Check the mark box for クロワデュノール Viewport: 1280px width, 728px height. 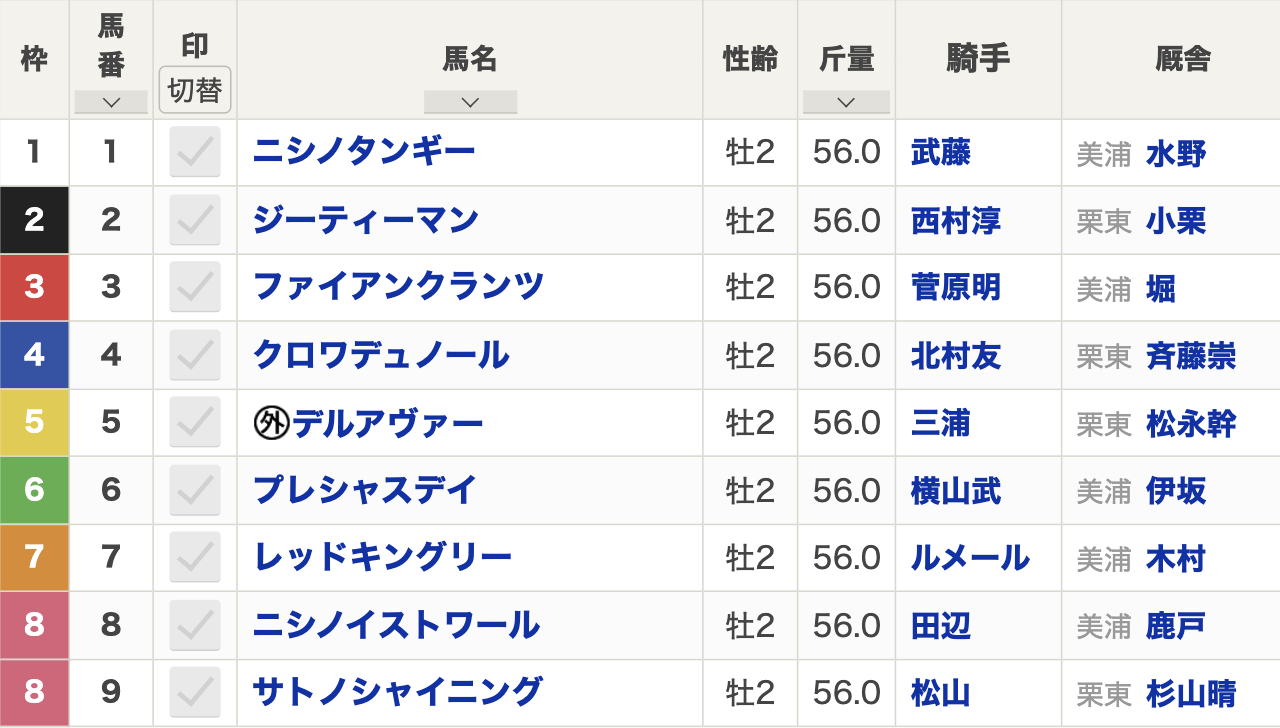[x=195, y=355]
